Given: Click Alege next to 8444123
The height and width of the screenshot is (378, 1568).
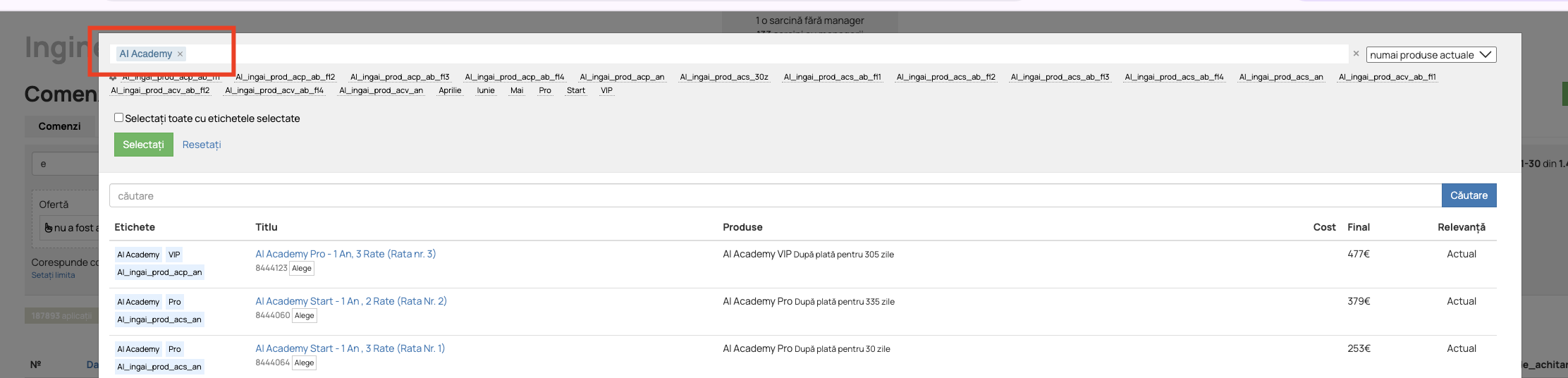Looking at the screenshot, I should (302, 269).
